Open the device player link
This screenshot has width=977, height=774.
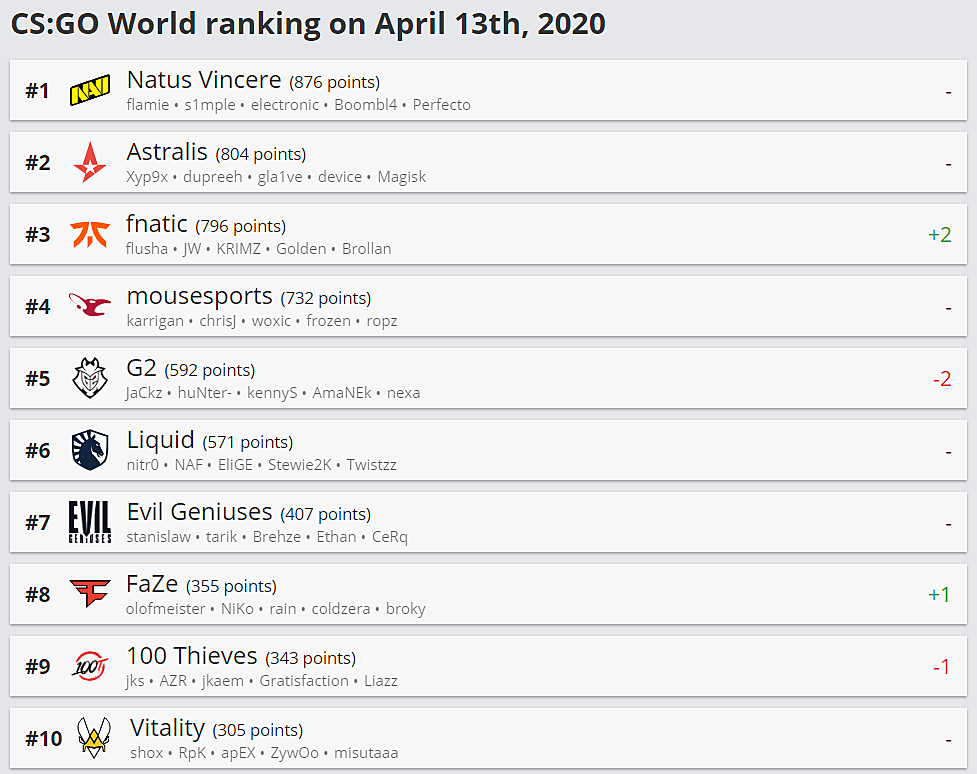tap(340, 177)
